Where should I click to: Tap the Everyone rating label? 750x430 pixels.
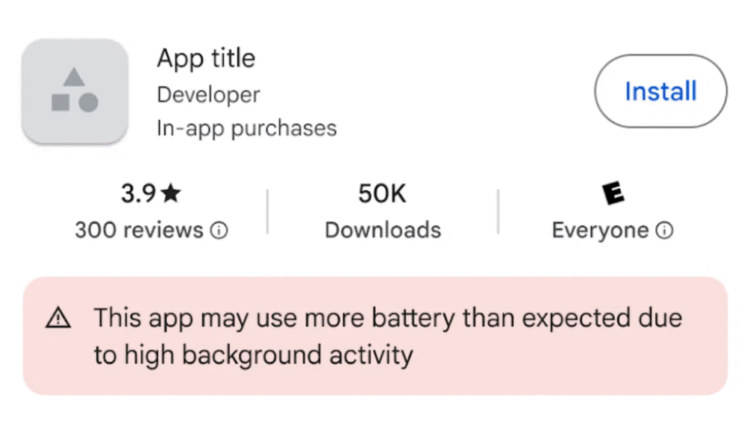[x=600, y=231]
